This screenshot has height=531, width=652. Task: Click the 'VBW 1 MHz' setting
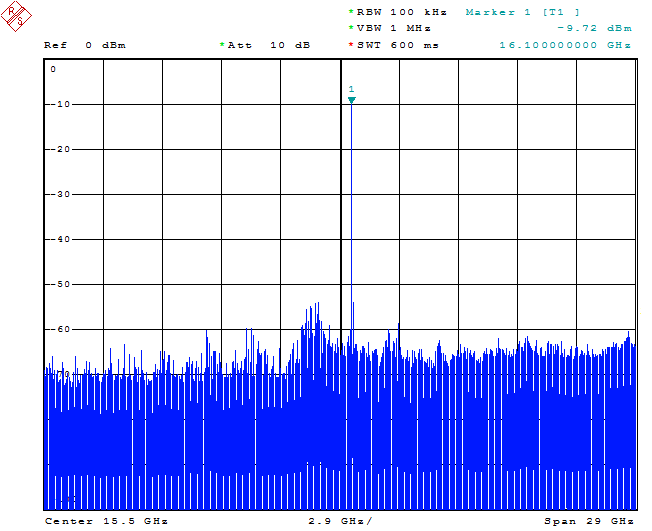click(x=393, y=28)
